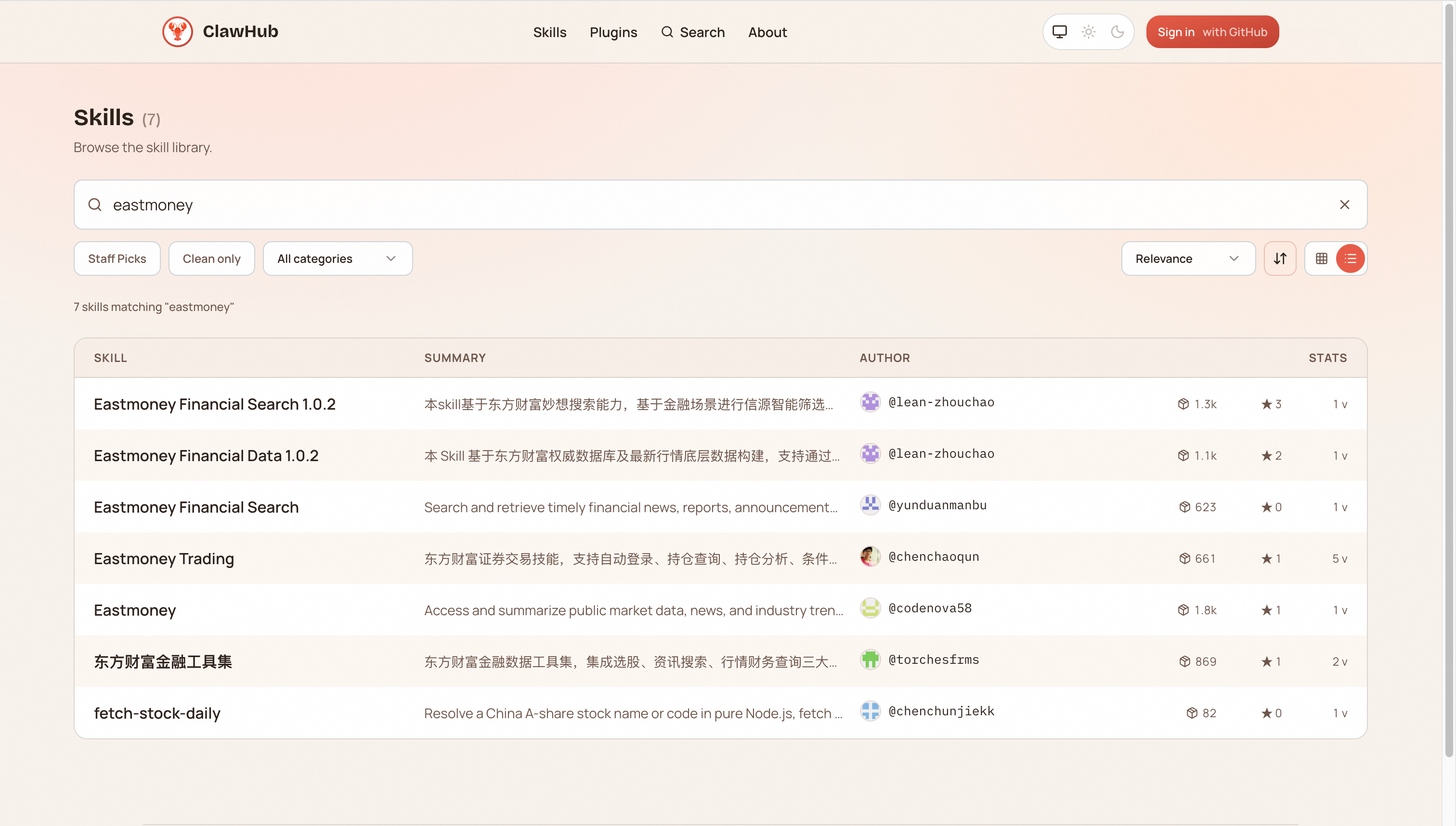
Task: Open the Eastmoney Trading skill
Action: 164,559
